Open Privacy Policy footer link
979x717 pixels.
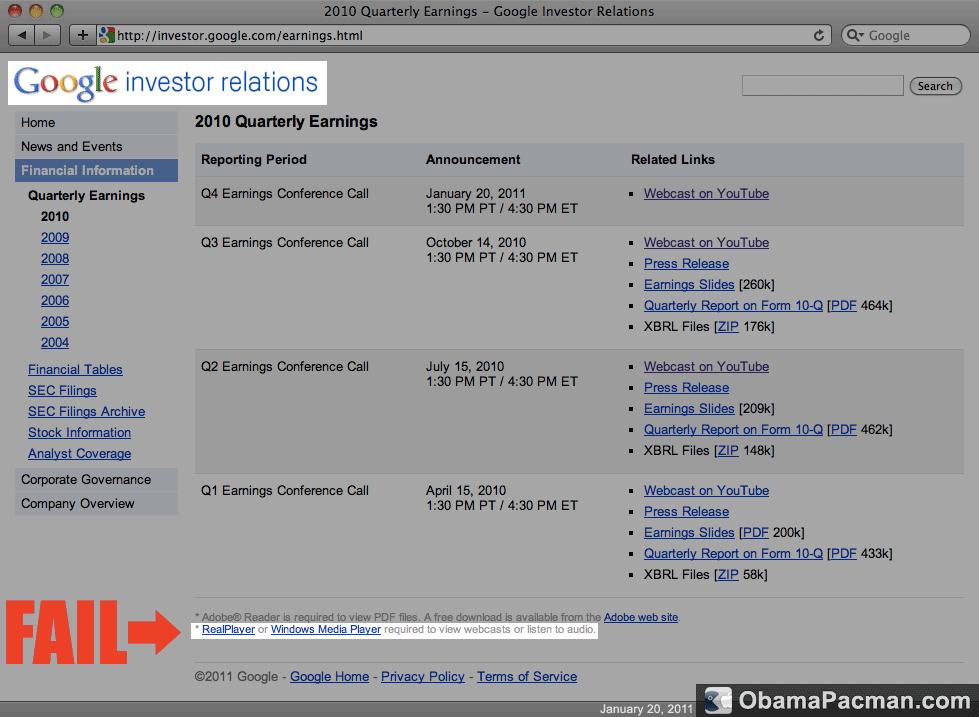[x=423, y=677]
